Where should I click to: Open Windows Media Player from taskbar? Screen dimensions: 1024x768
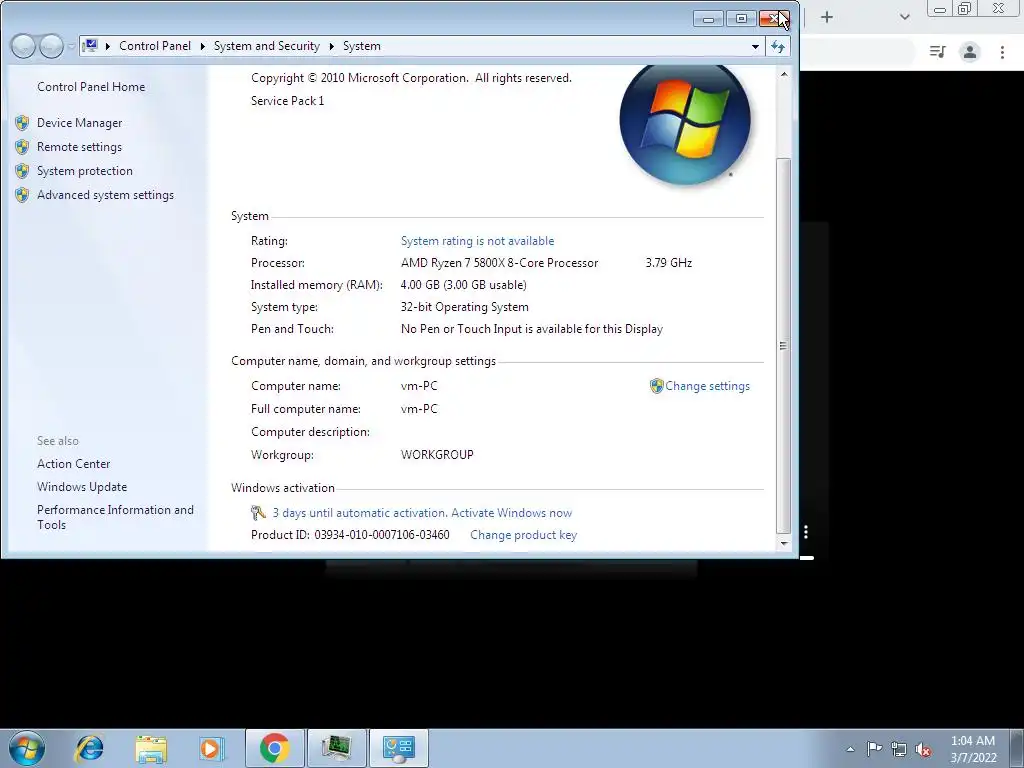212,748
